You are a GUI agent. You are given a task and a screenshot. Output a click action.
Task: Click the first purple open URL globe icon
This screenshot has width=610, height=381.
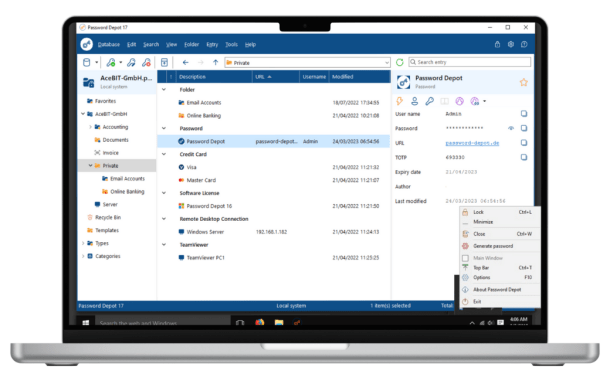click(460, 101)
